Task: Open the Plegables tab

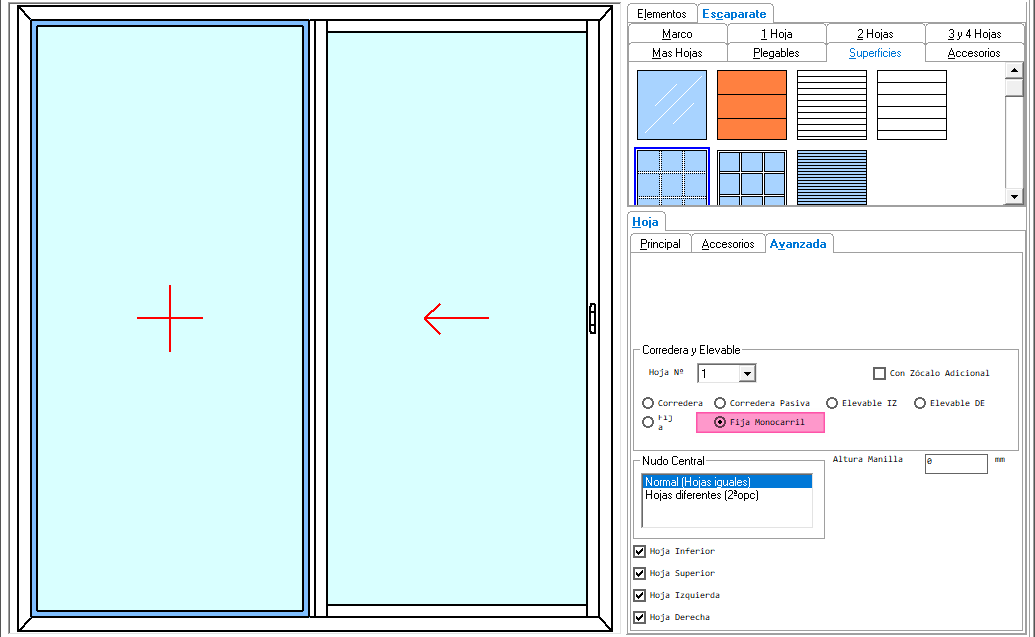Action: coord(776,53)
